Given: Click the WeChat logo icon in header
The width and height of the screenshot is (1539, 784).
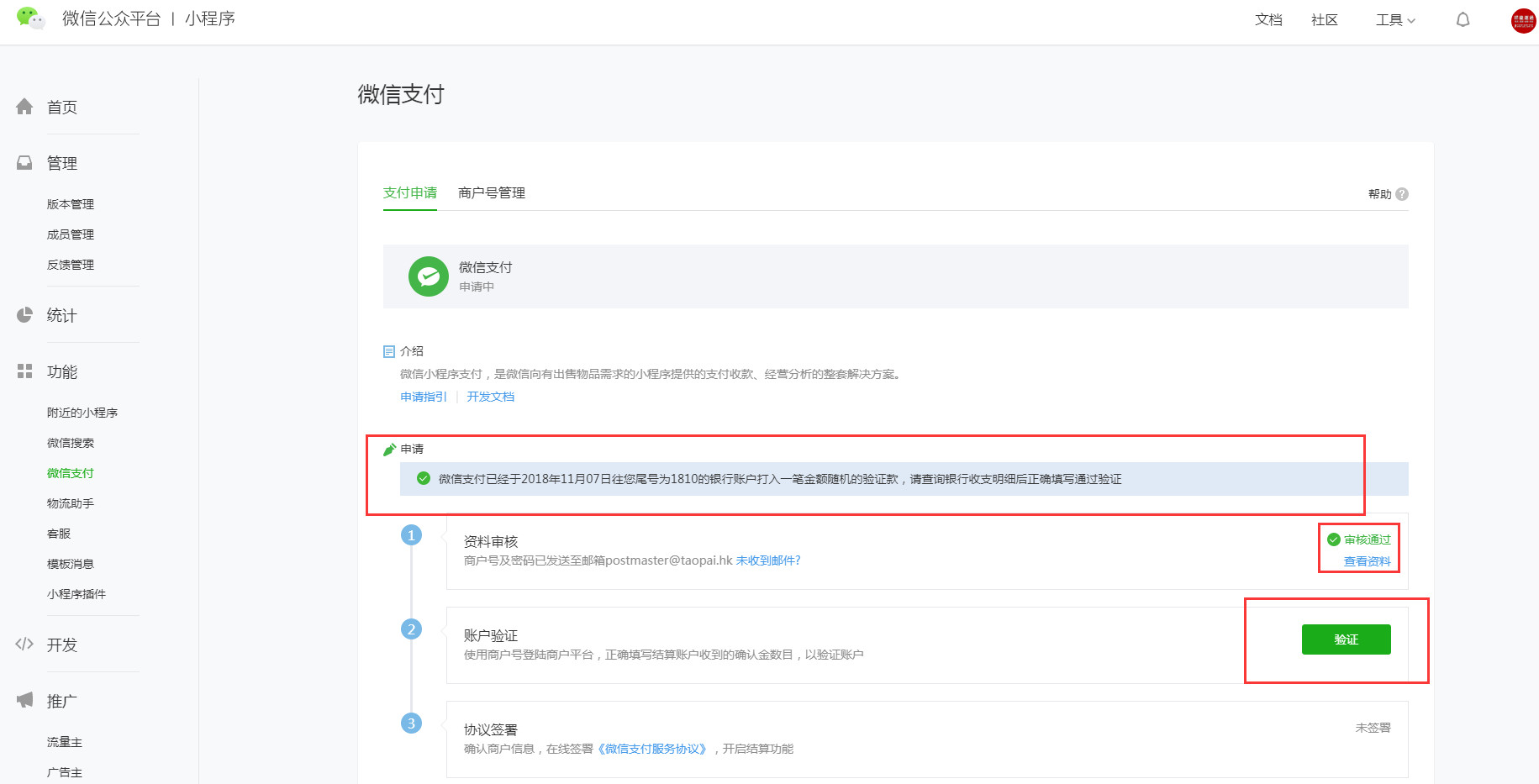Looking at the screenshot, I should (x=30, y=18).
